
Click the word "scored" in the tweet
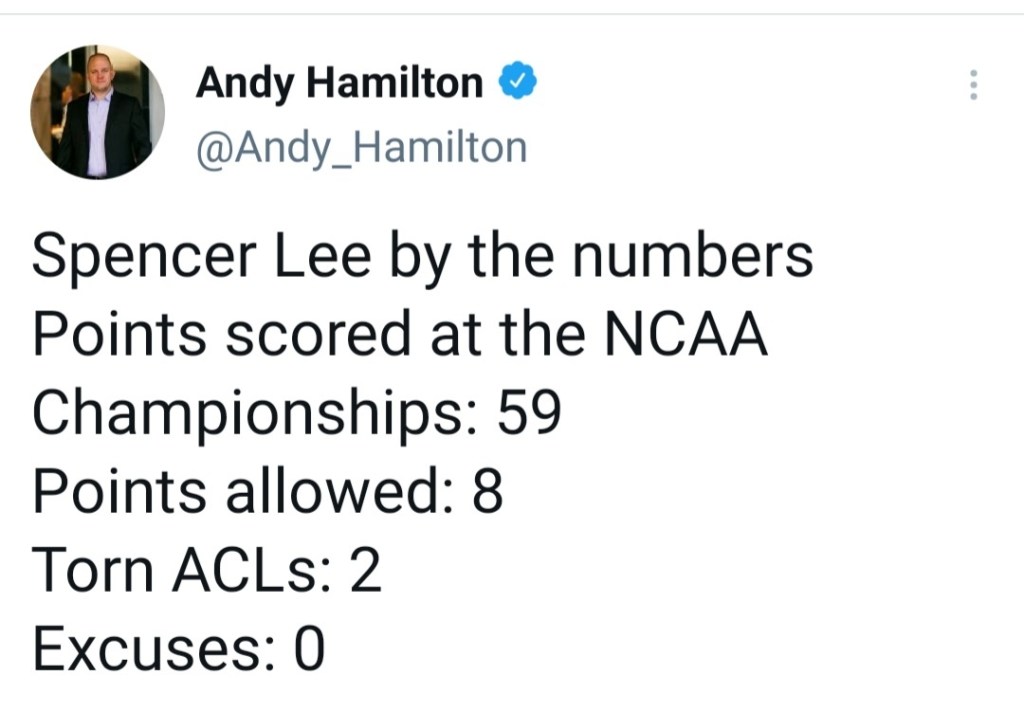point(317,336)
